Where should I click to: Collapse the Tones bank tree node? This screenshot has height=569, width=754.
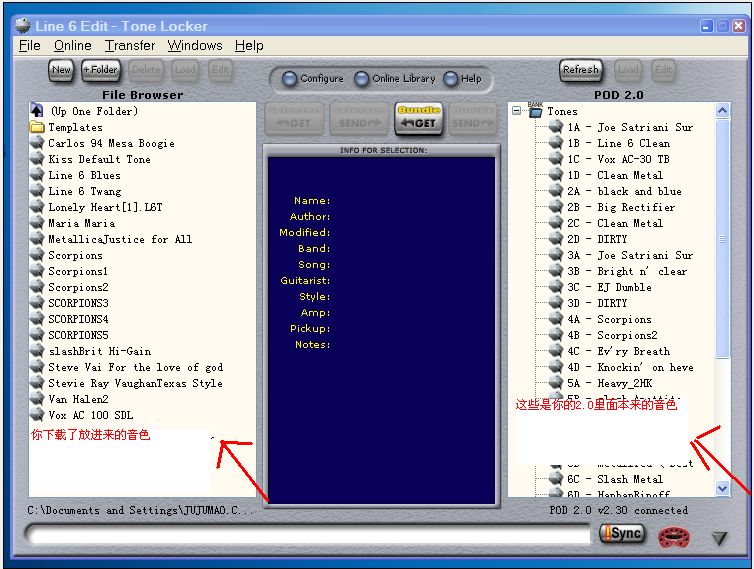(516, 111)
